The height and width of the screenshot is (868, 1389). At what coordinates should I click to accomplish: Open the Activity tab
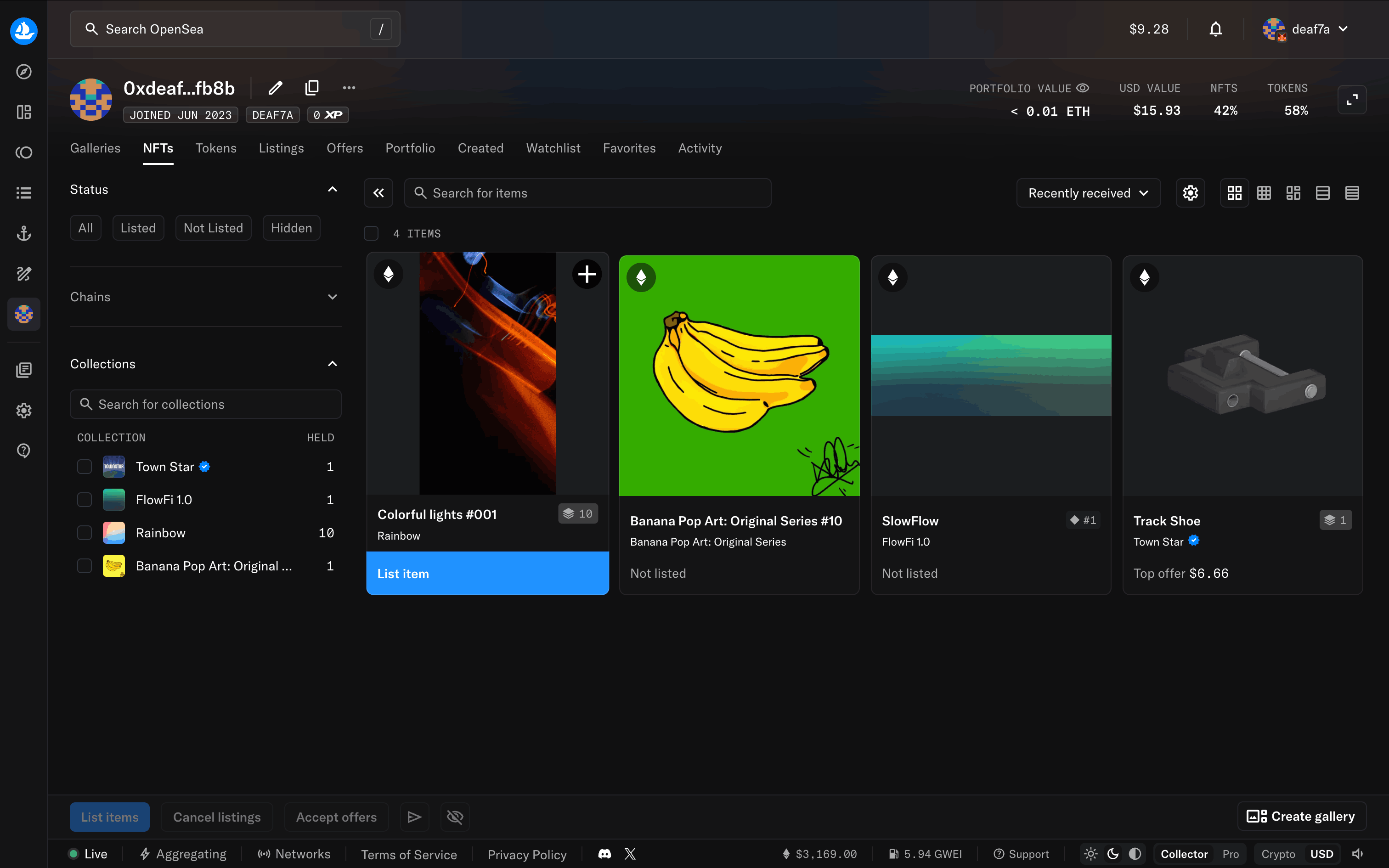click(x=700, y=148)
